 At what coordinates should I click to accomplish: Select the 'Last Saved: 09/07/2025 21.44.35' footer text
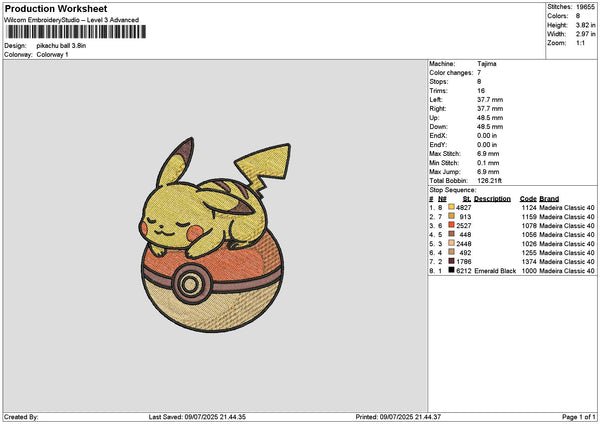pos(197,417)
